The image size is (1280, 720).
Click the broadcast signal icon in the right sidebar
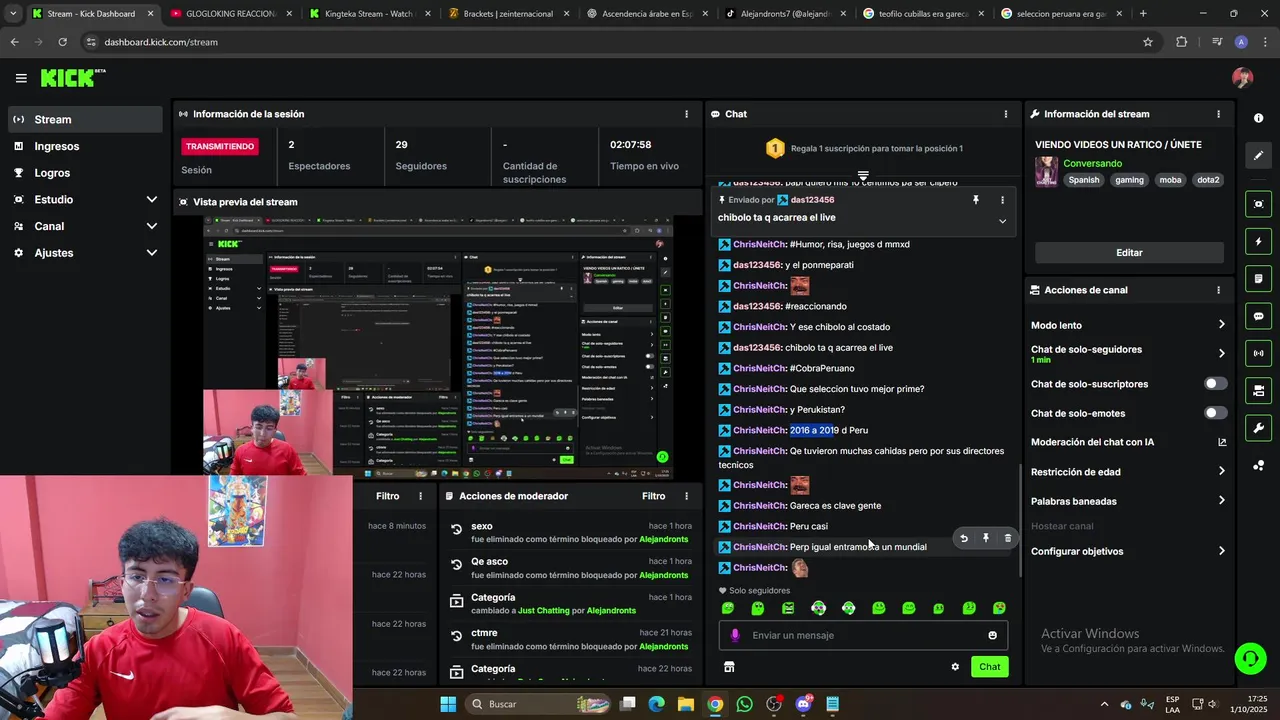(1258, 353)
